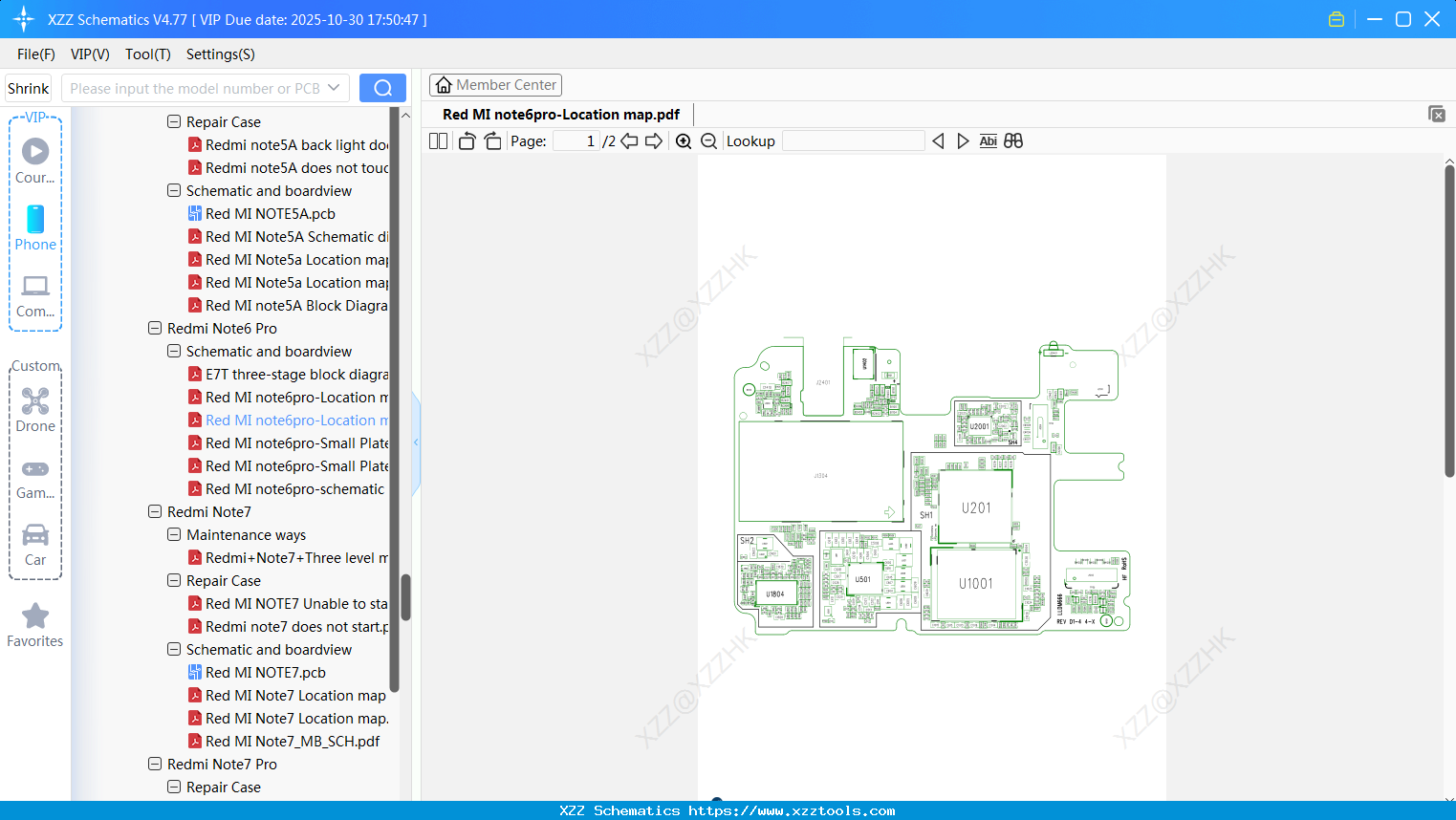Image resolution: width=1456 pixels, height=820 pixels.
Task: Open the model number dropdown arrow
Action: click(334, 88)
